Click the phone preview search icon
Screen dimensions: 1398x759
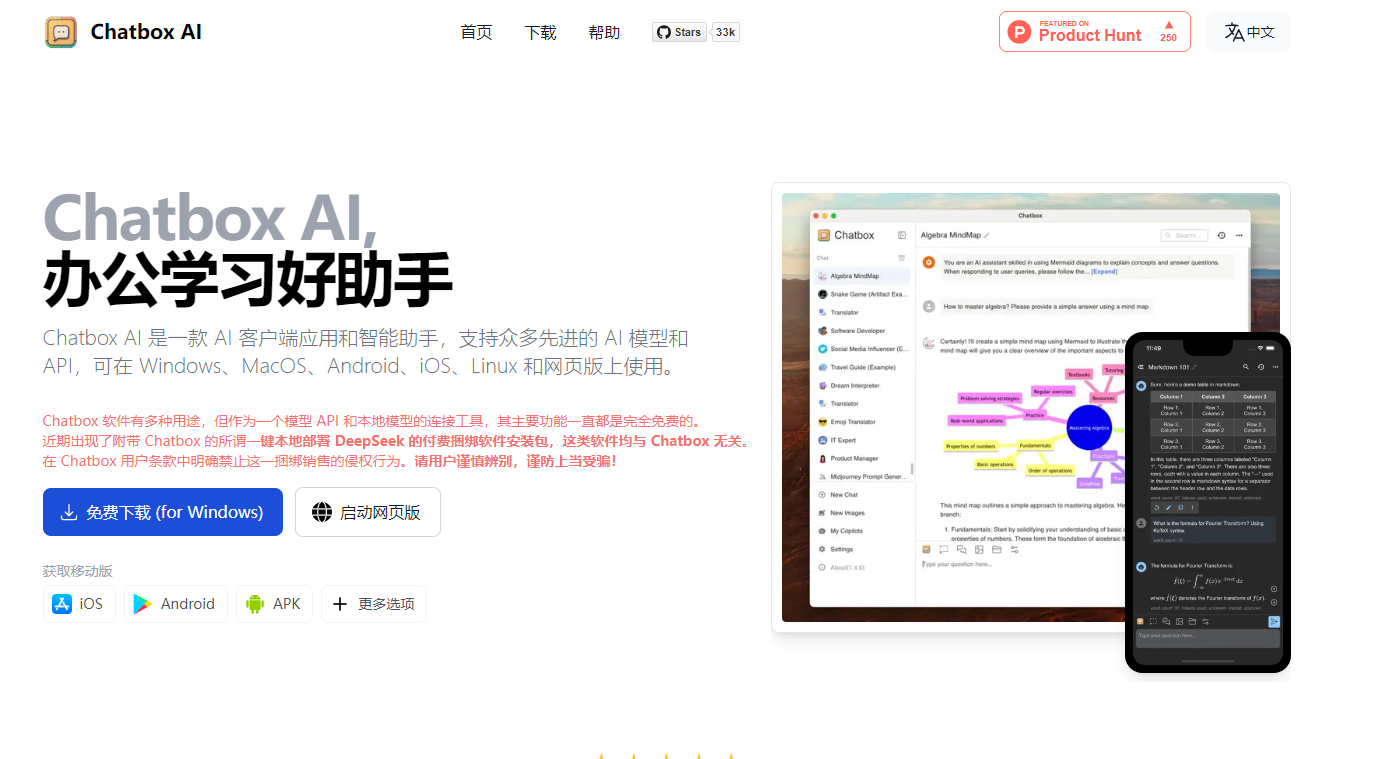tap(1245, 367)
